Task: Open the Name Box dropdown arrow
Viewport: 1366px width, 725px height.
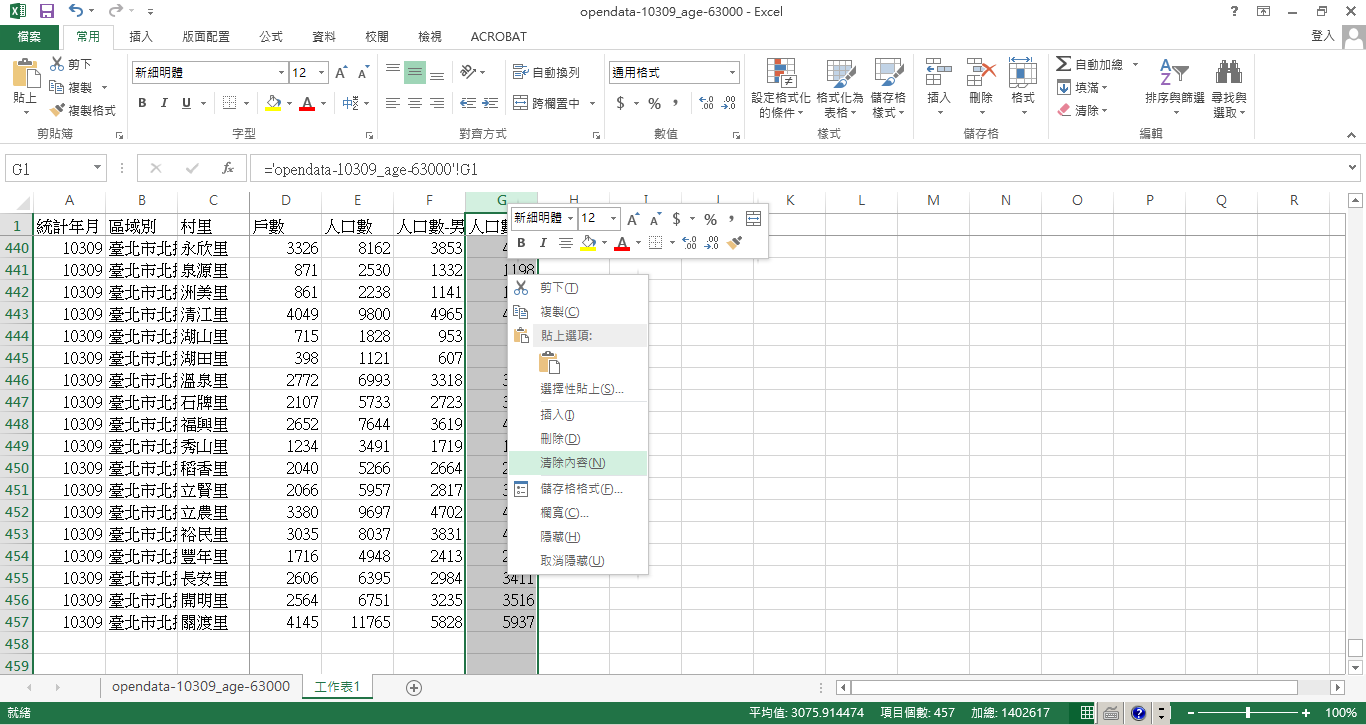Action: point(97,169)
